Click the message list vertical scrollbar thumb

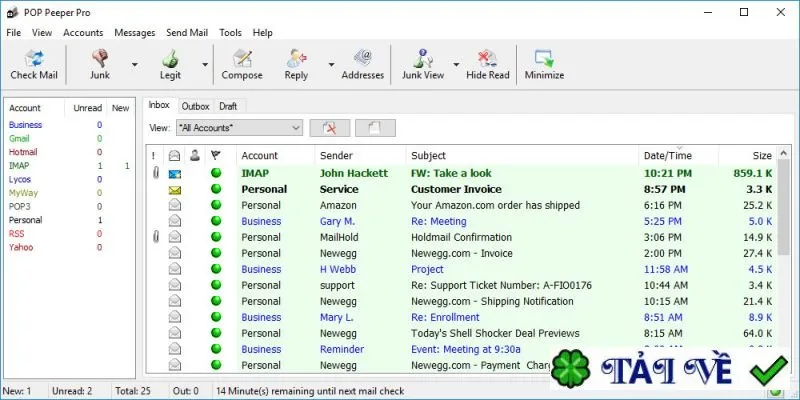pyautogui.click(x=783, y=208)
